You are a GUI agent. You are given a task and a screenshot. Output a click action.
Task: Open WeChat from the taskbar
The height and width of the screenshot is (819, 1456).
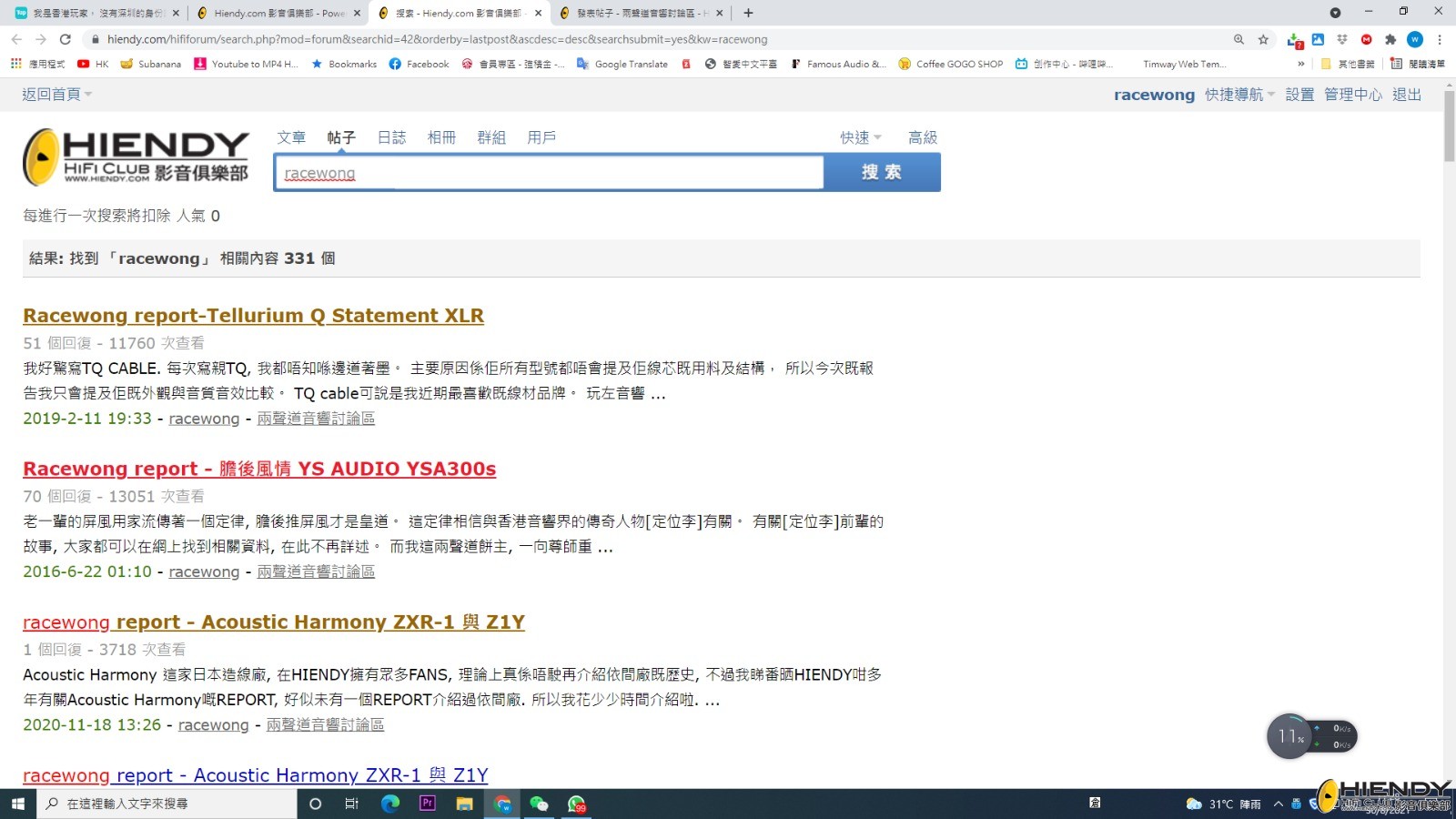click(x=539, y=804)
